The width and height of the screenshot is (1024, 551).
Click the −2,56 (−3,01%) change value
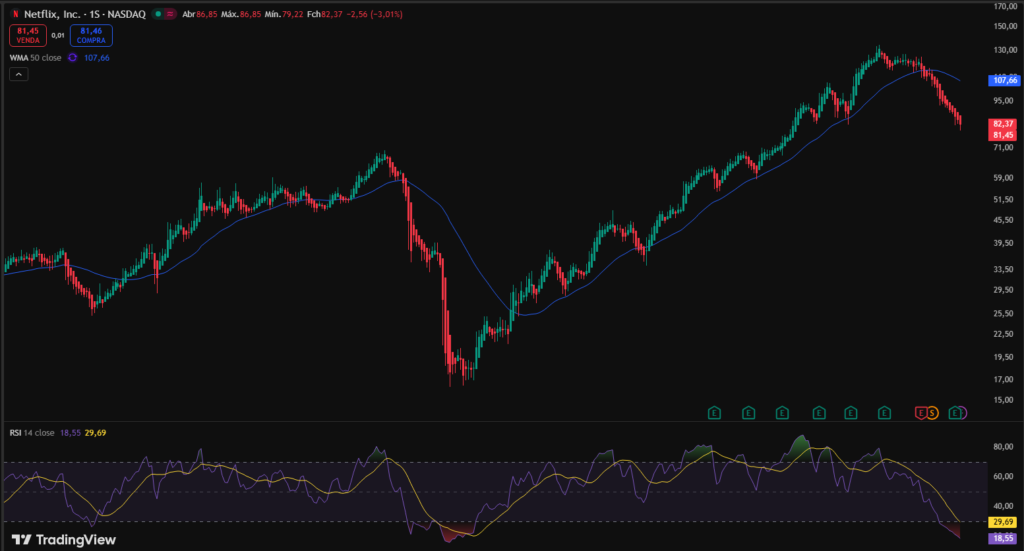click(374, 14)
